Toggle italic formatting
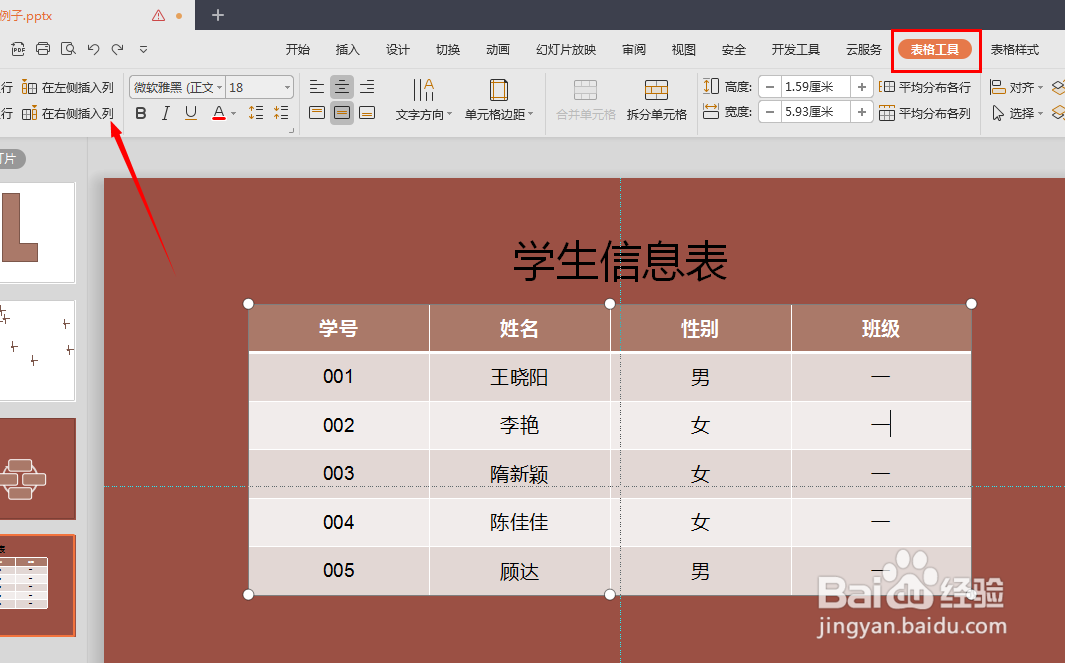1065x663 pixels. pos(165,113)
